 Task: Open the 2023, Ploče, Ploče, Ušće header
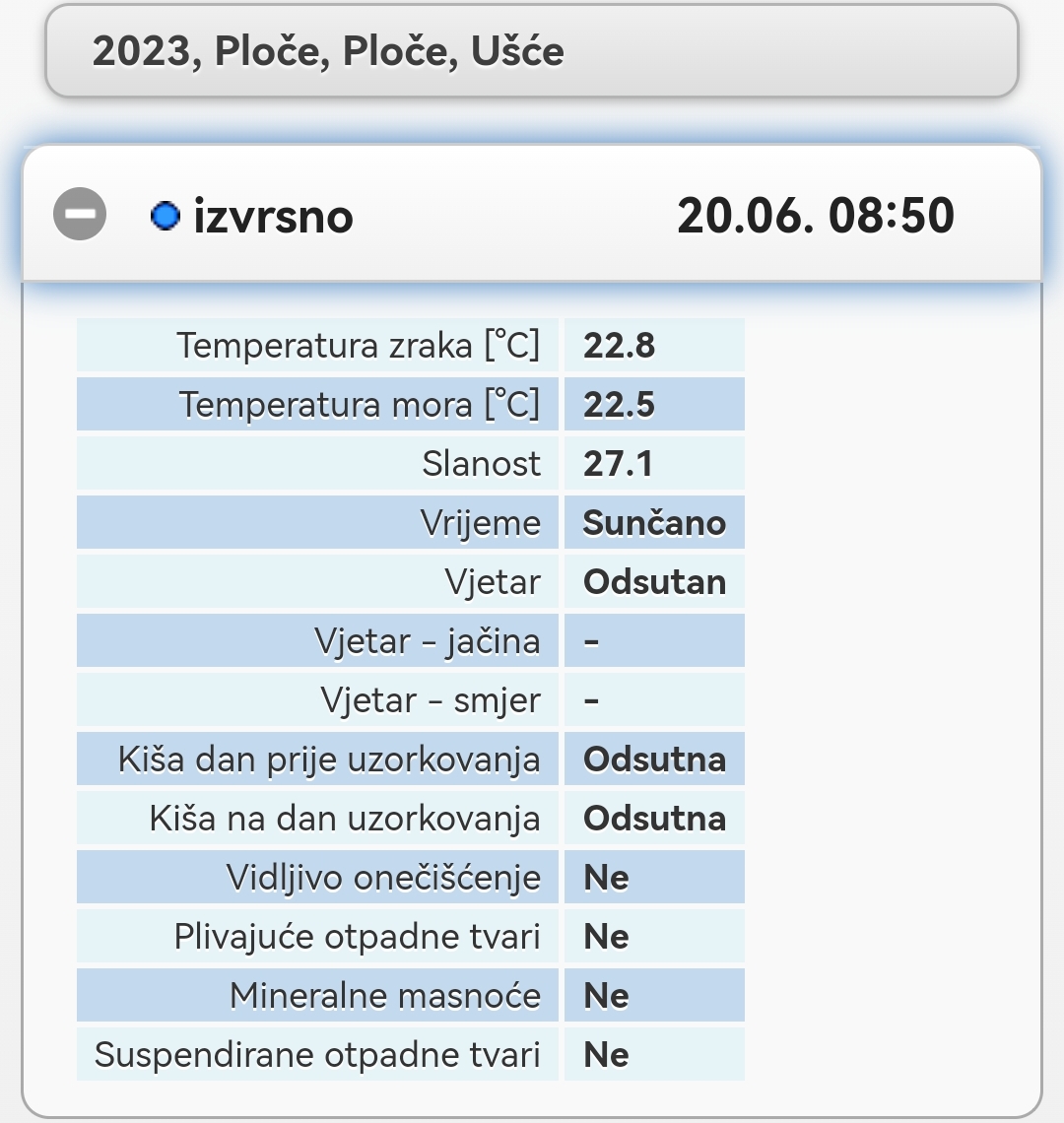532,51
